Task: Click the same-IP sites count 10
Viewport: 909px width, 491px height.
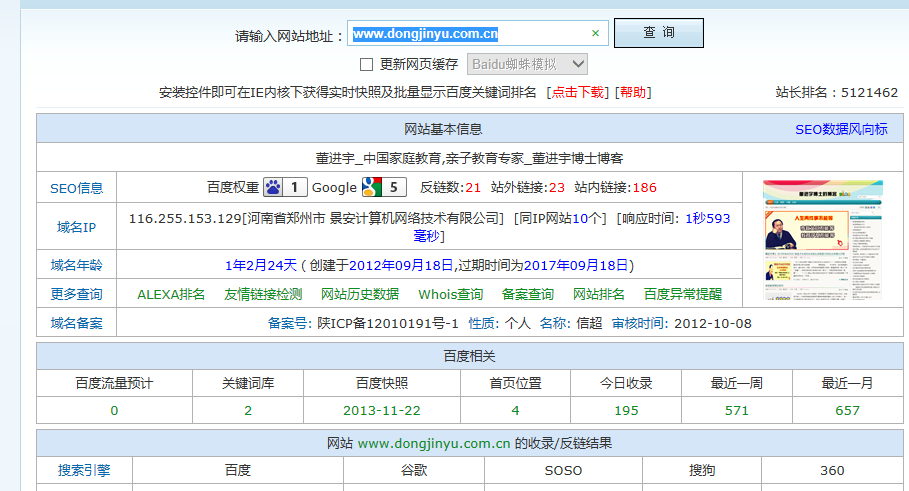Action: coord(580,219)
